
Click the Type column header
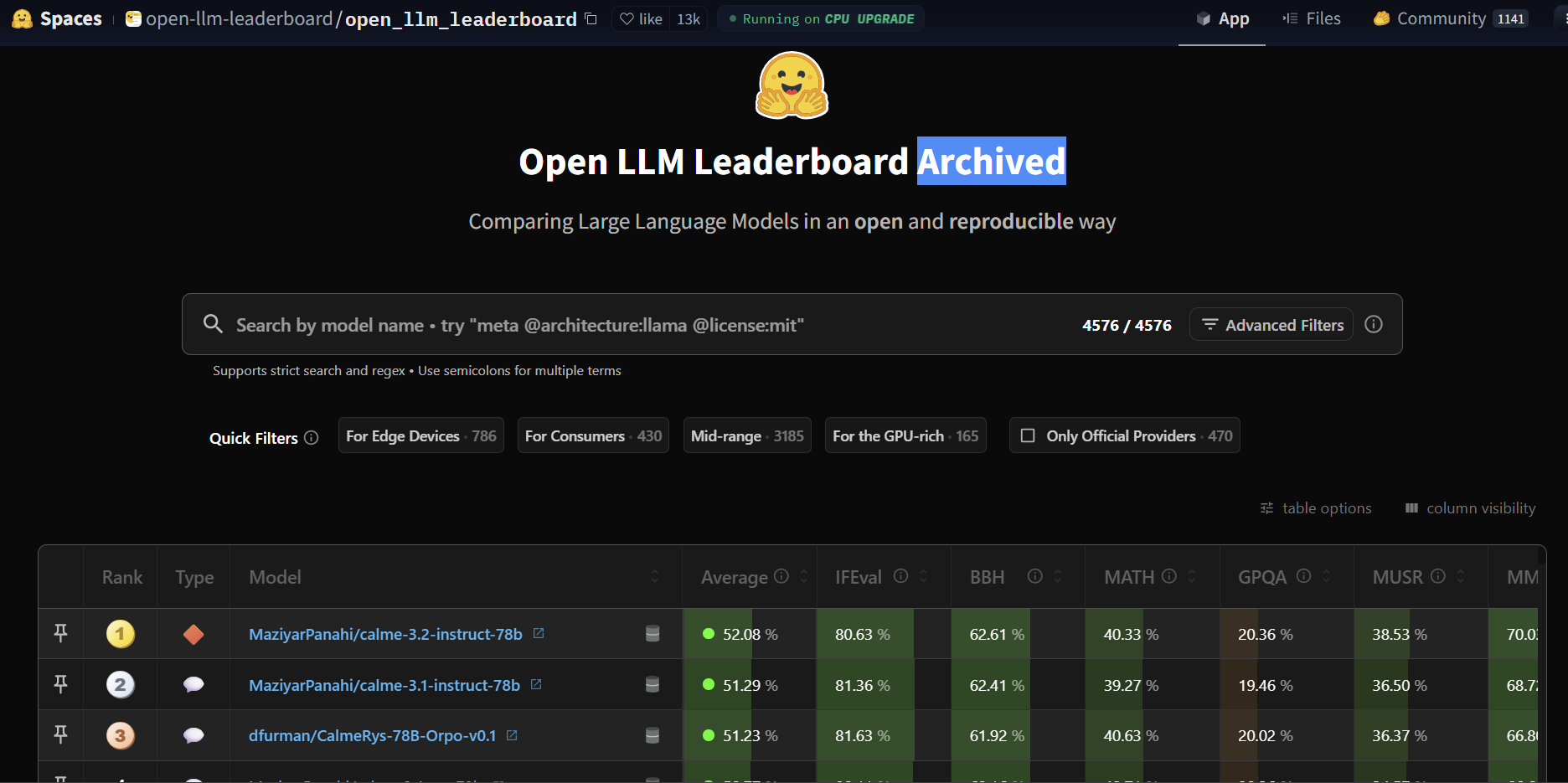(x=194, y=577)
